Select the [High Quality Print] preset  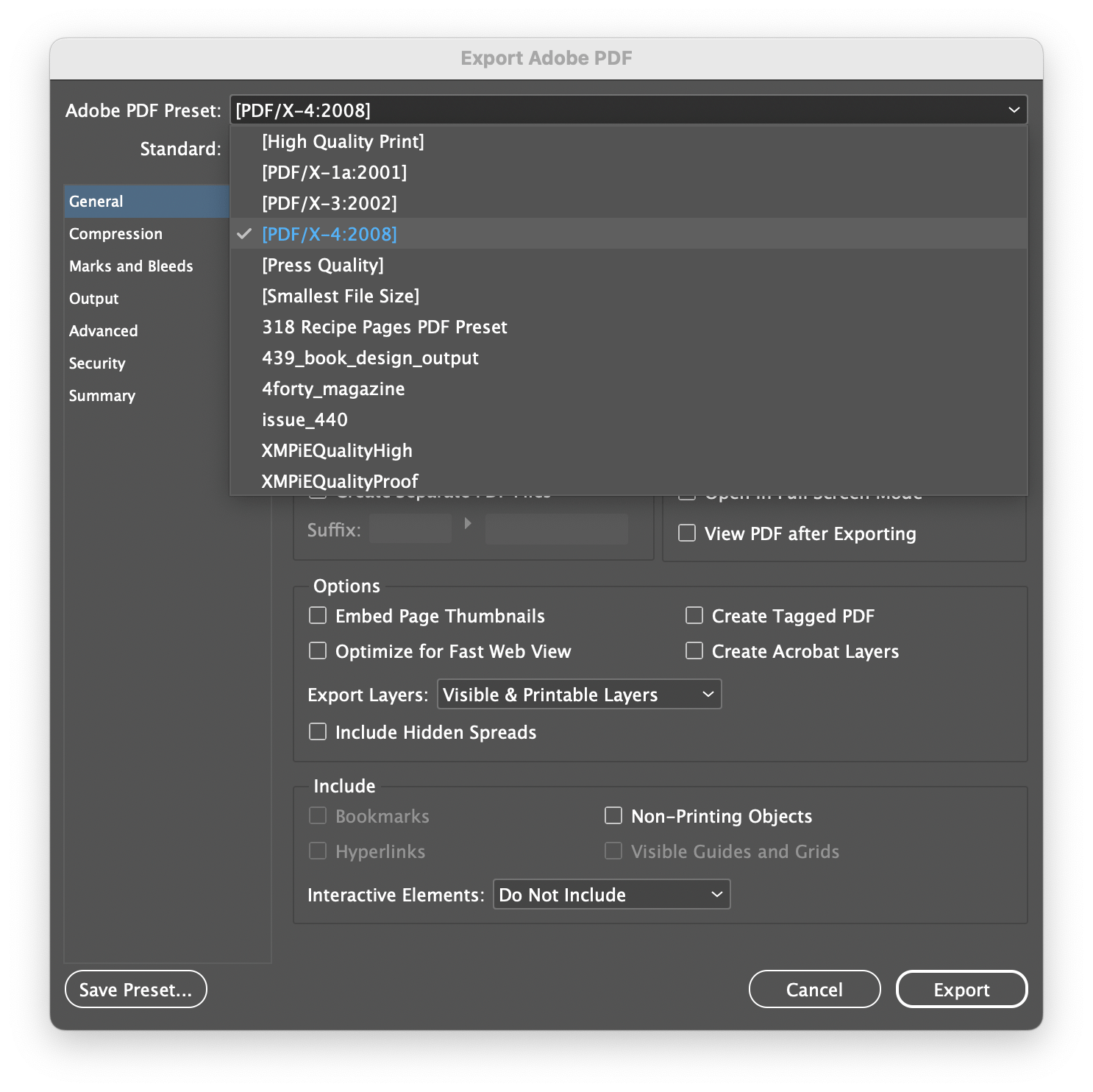point(343,141)
